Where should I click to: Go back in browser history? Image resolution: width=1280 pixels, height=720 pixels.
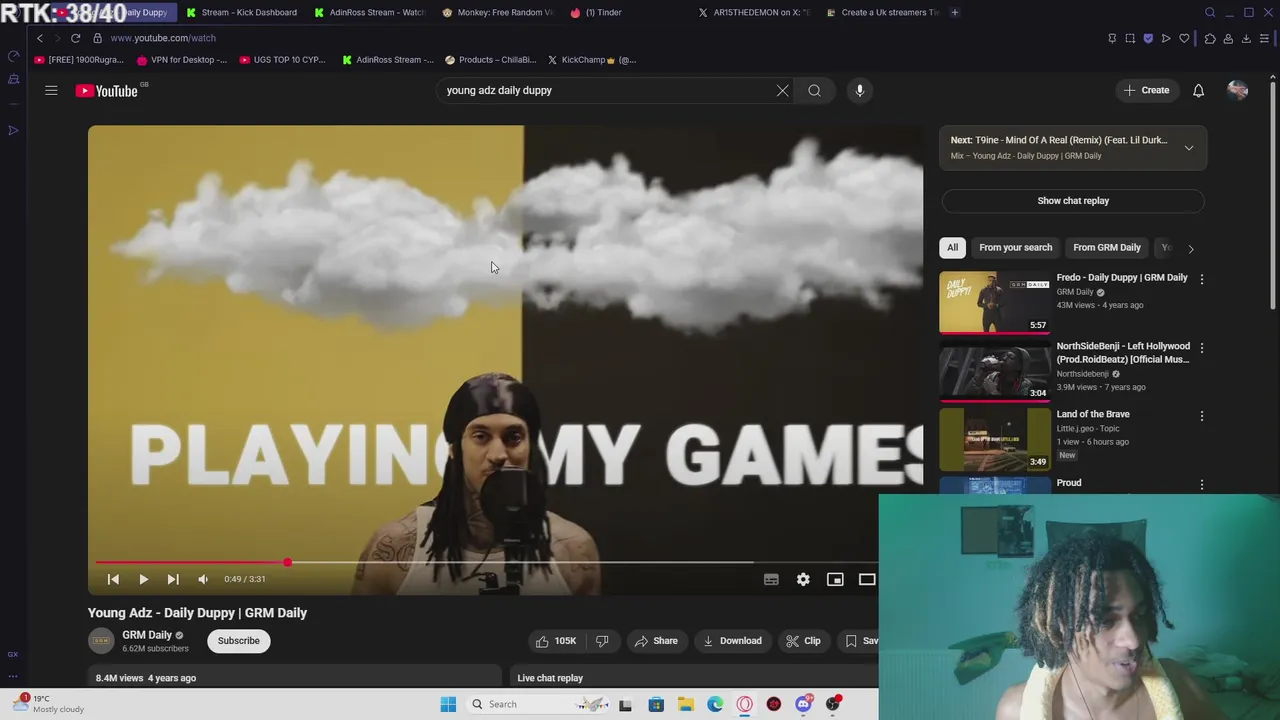[x=39, y=38]
